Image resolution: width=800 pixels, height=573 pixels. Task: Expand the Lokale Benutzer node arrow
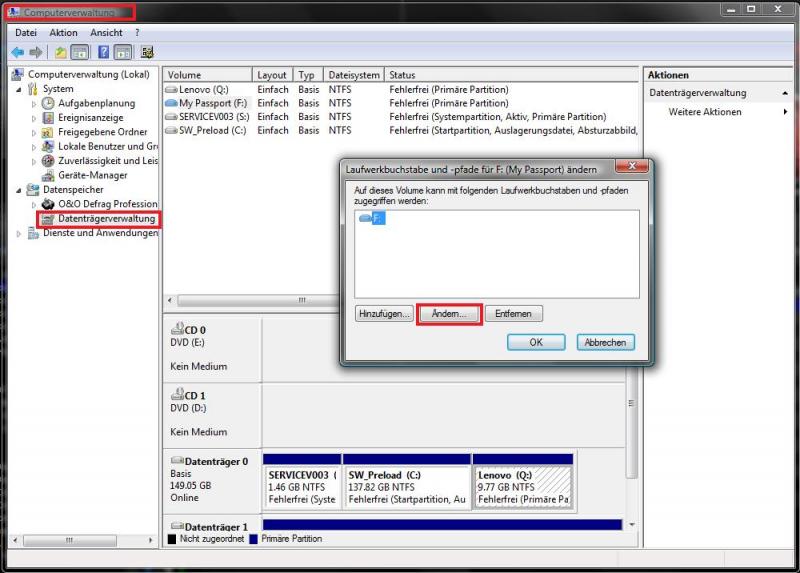click(34, 146)
